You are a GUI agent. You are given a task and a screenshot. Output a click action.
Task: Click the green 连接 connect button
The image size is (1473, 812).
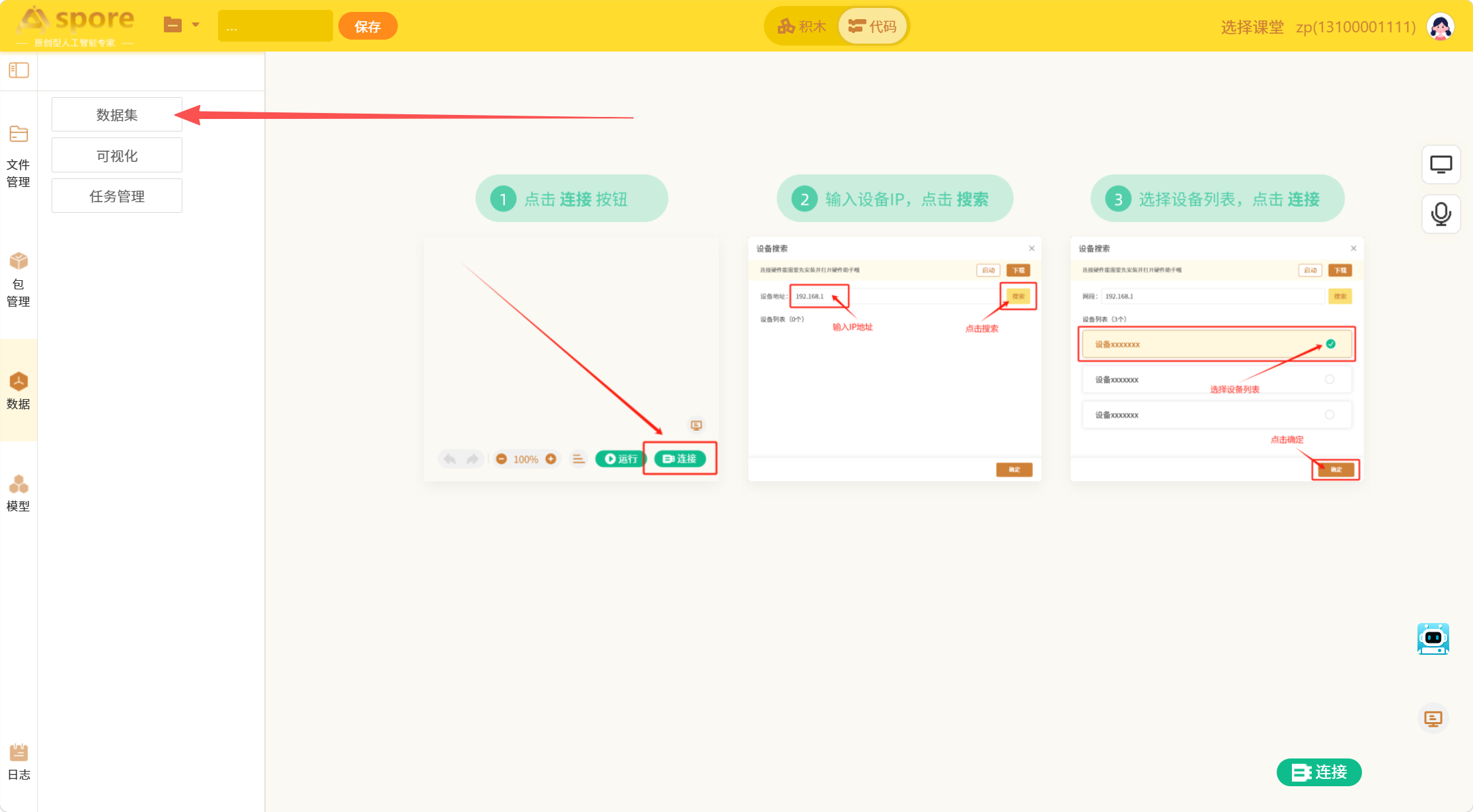1319,772
